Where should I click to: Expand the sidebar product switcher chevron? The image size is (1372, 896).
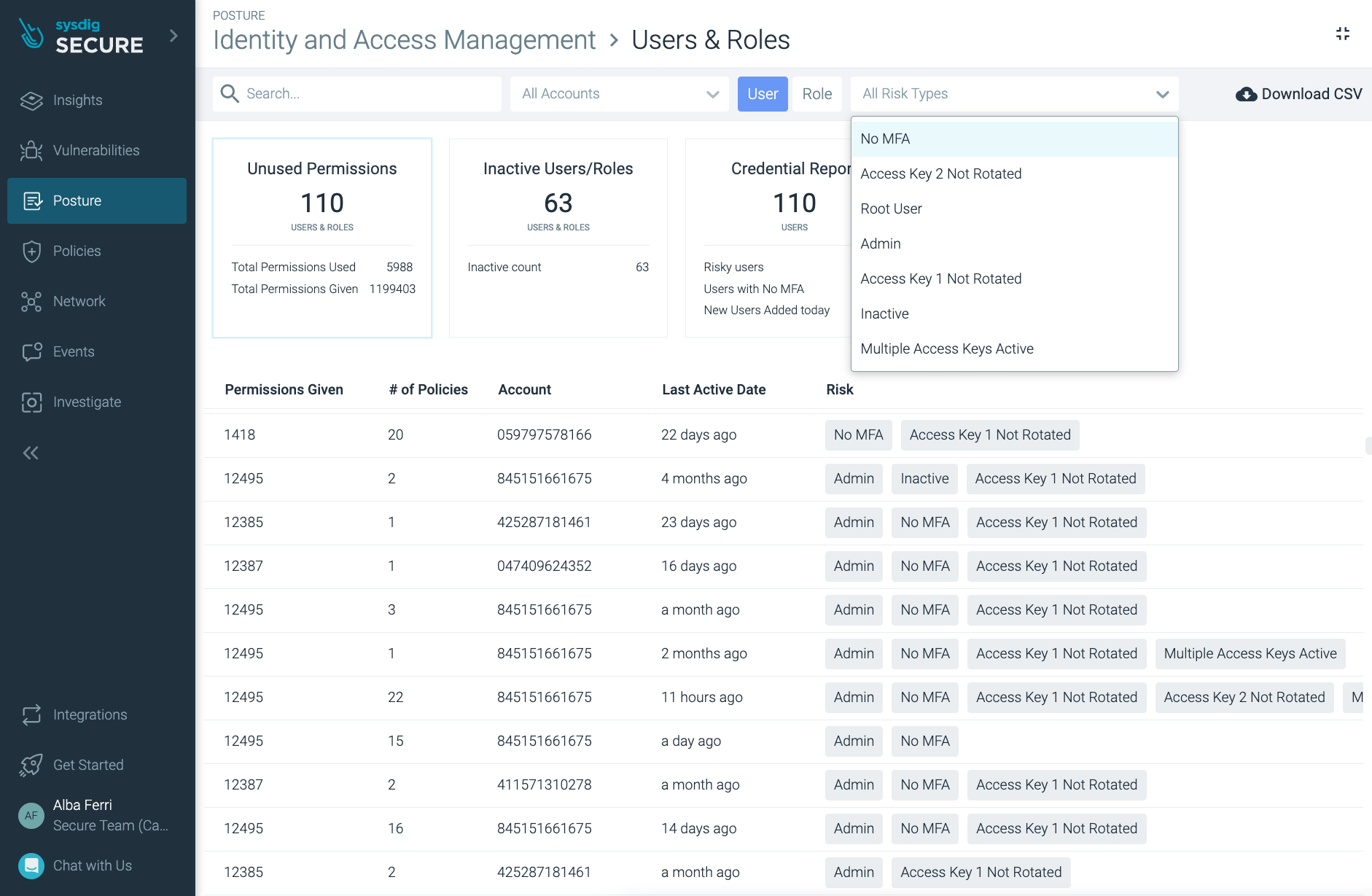click(174, 36)
